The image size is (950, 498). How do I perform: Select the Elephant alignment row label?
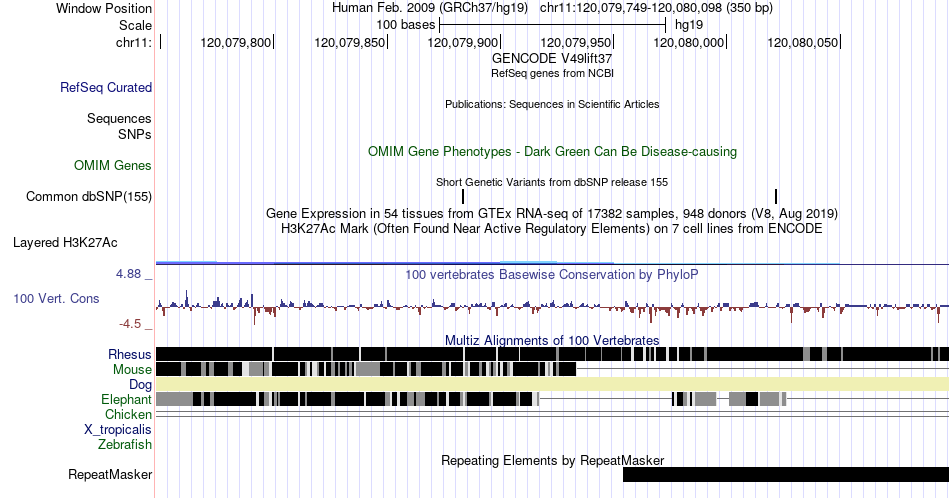[x=126, y=399]
